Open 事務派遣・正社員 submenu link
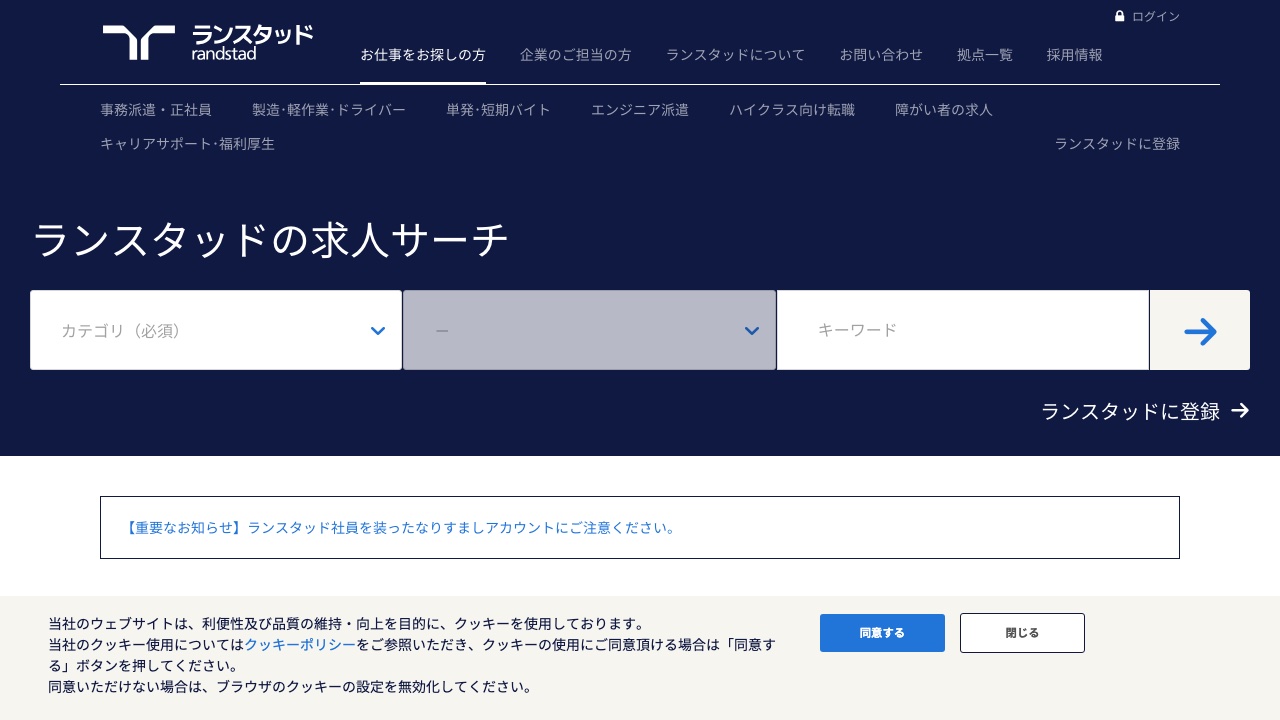The height and width of the screenshot is (720, 1280). click(x=156, y=110)
